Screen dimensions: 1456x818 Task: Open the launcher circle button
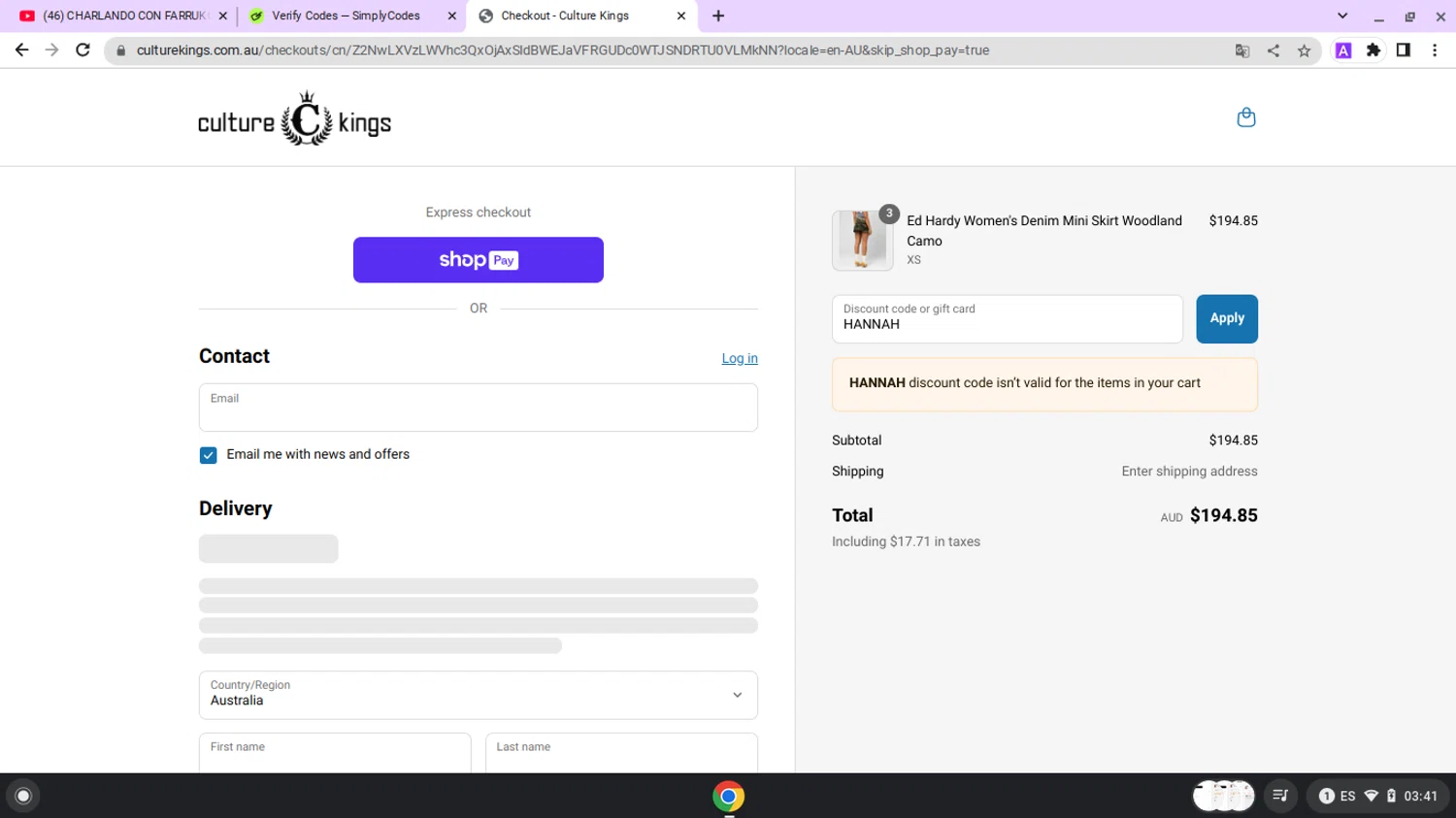(x=23, y=796)
